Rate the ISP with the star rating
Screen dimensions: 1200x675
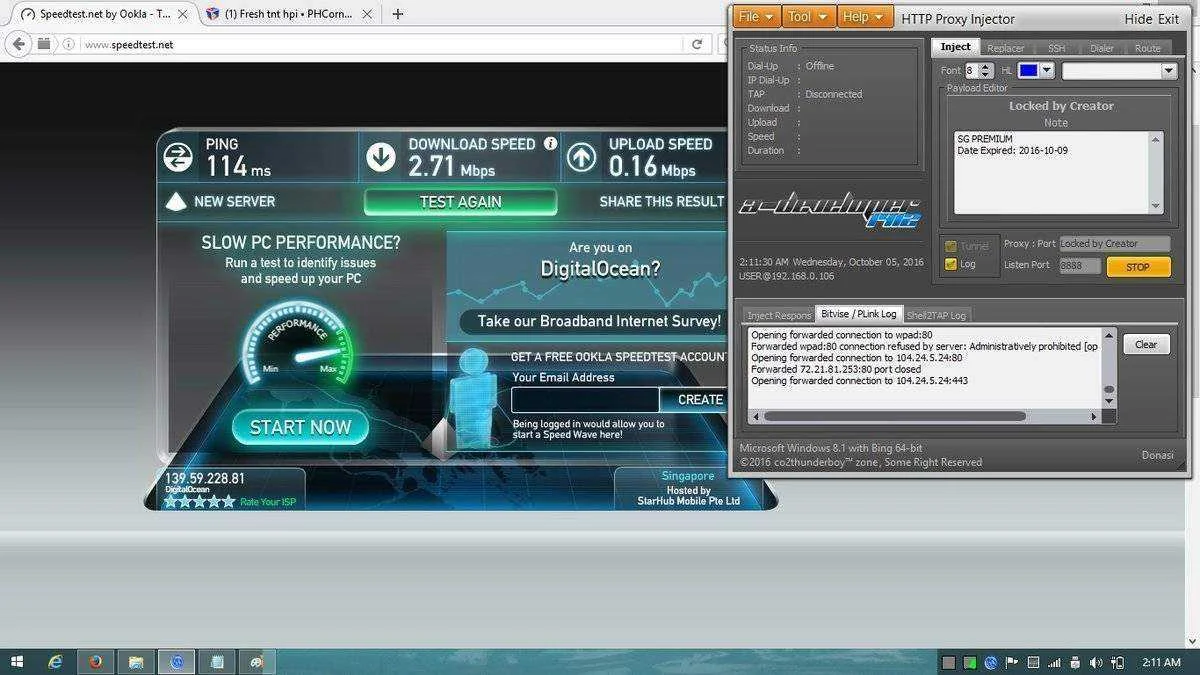199,501
